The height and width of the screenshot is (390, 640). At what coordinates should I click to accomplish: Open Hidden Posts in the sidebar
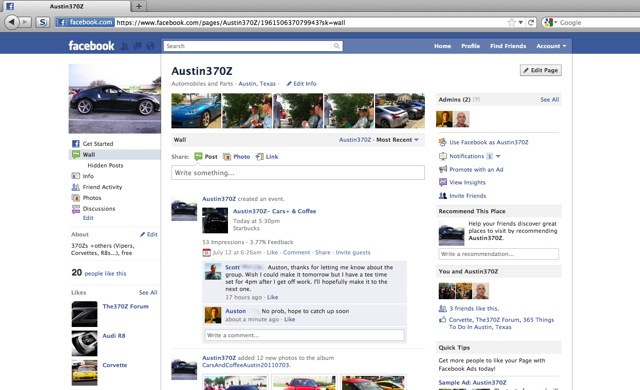click(x=105, y=165)
